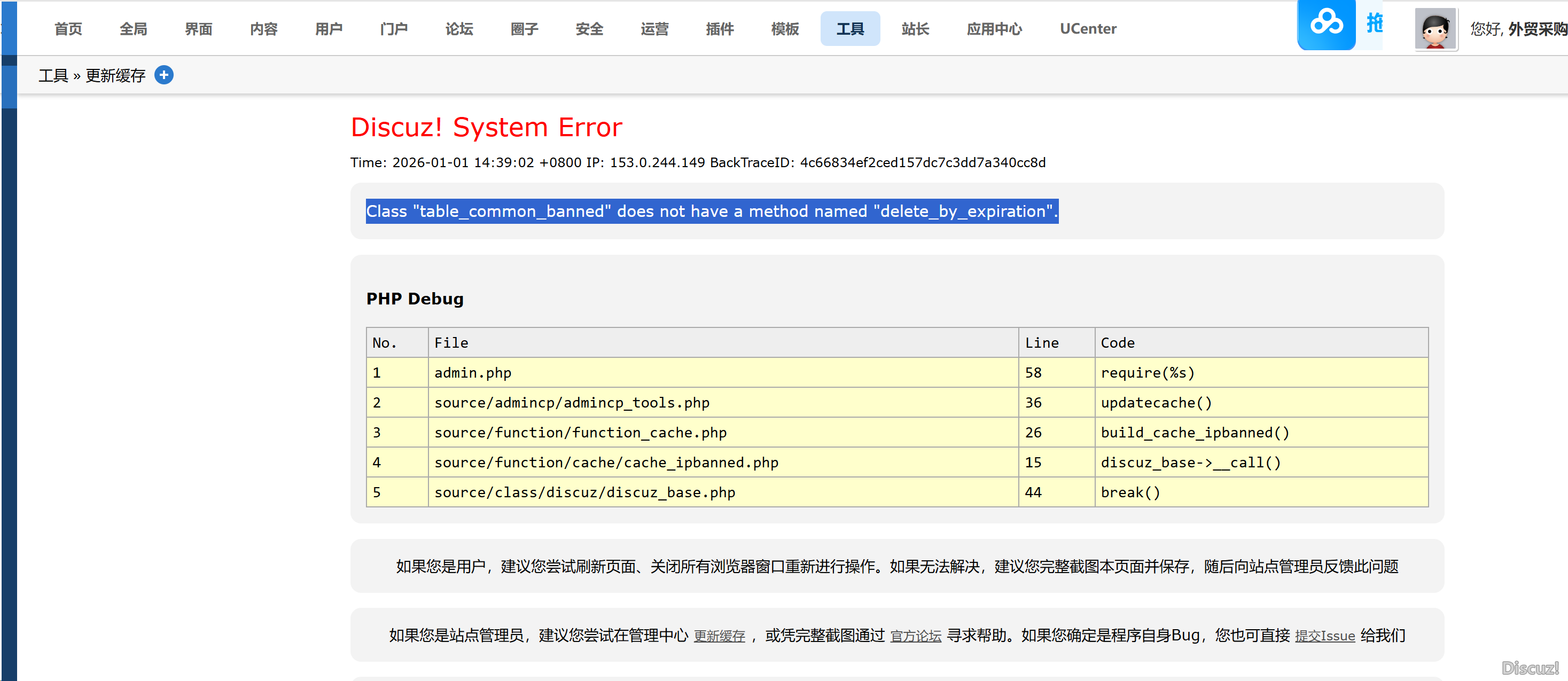Select the 用户 menu tab
This screenshot has height=681, width=1568.
[x=329, y=29]
